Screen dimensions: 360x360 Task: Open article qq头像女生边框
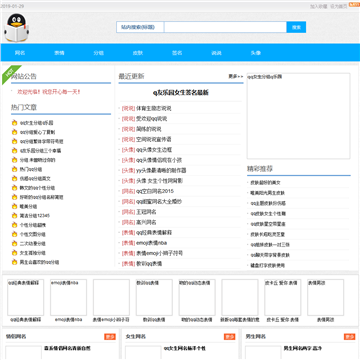tap(154, 150)
